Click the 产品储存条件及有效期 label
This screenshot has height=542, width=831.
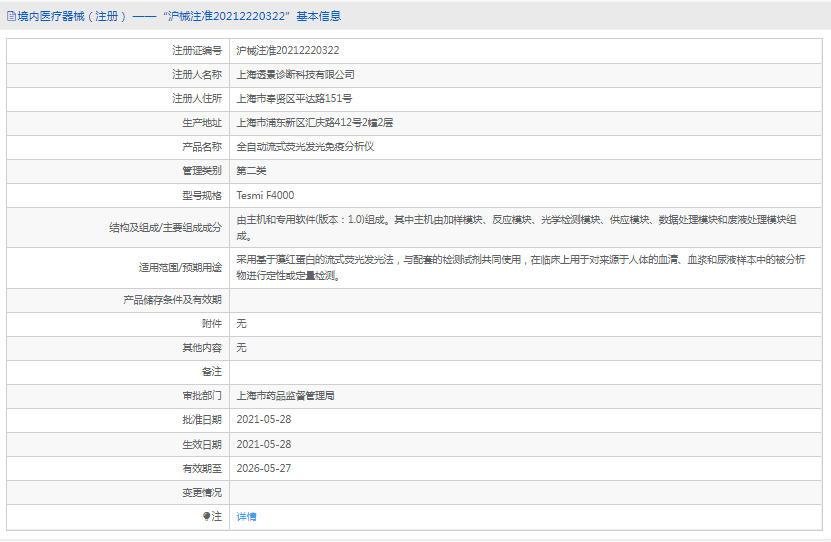coord(172,300)
